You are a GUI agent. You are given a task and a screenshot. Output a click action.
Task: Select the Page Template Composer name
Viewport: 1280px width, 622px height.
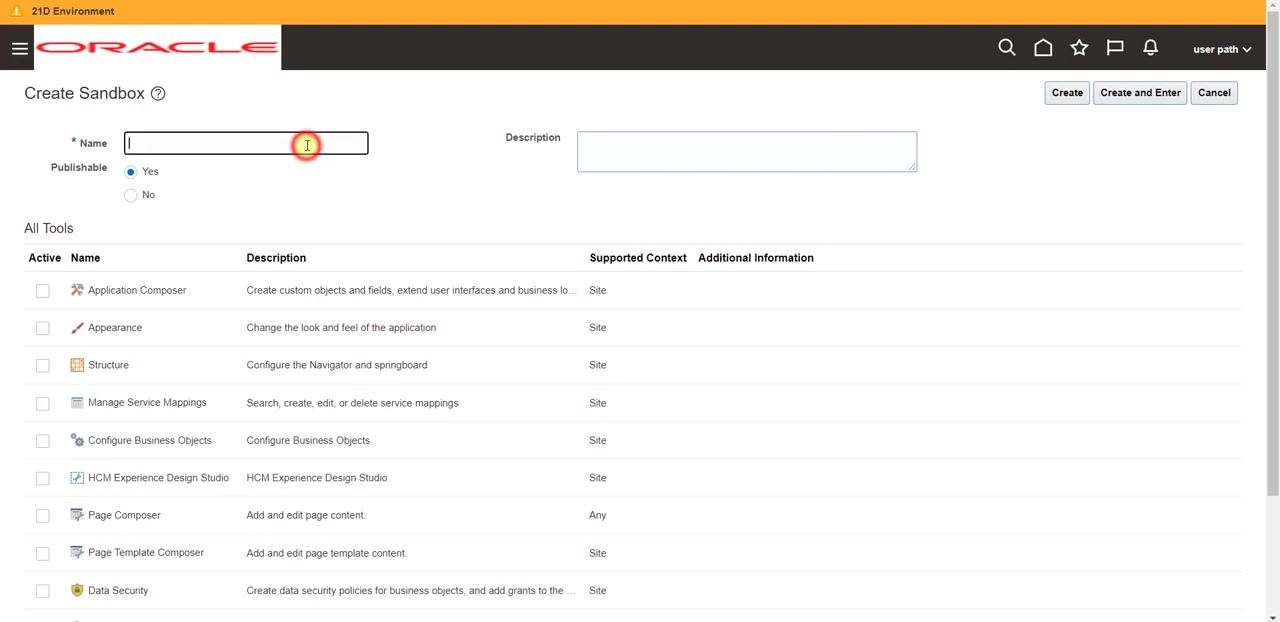pyautogui.click(x=146, y=553)
